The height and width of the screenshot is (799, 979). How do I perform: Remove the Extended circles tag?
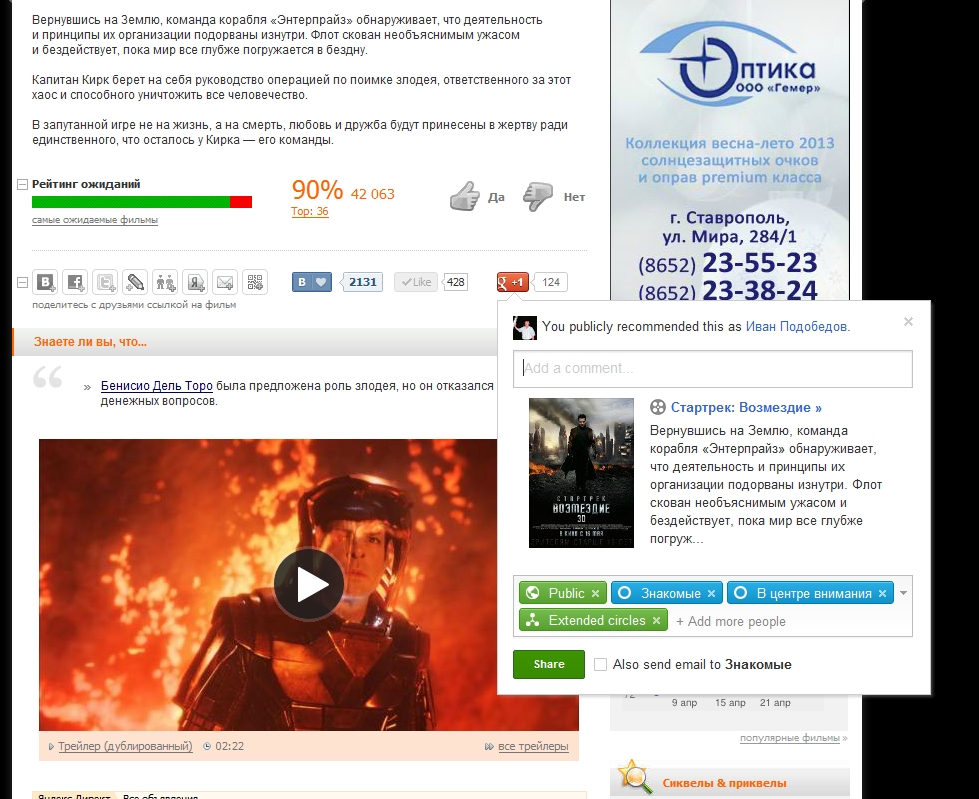coord(656,620)
